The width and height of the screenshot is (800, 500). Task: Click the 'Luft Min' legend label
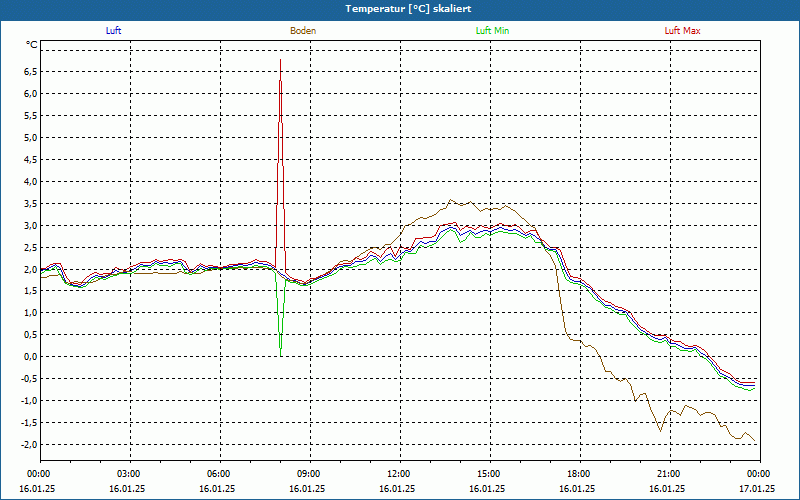click(x=492, y=31)
